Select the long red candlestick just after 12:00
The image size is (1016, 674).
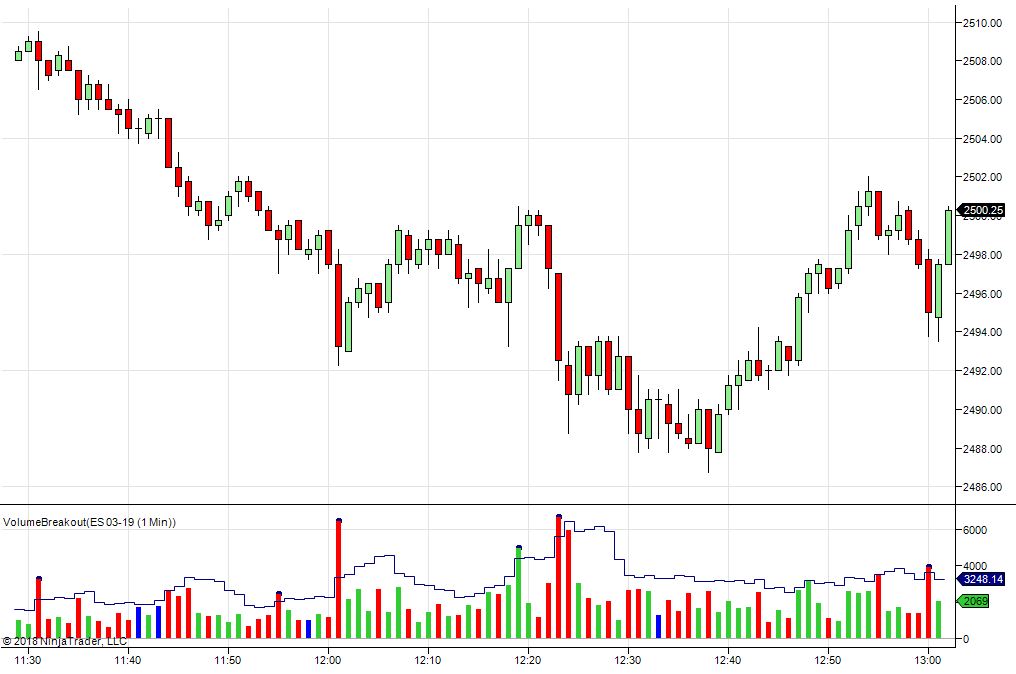click(x=338, y=305)
